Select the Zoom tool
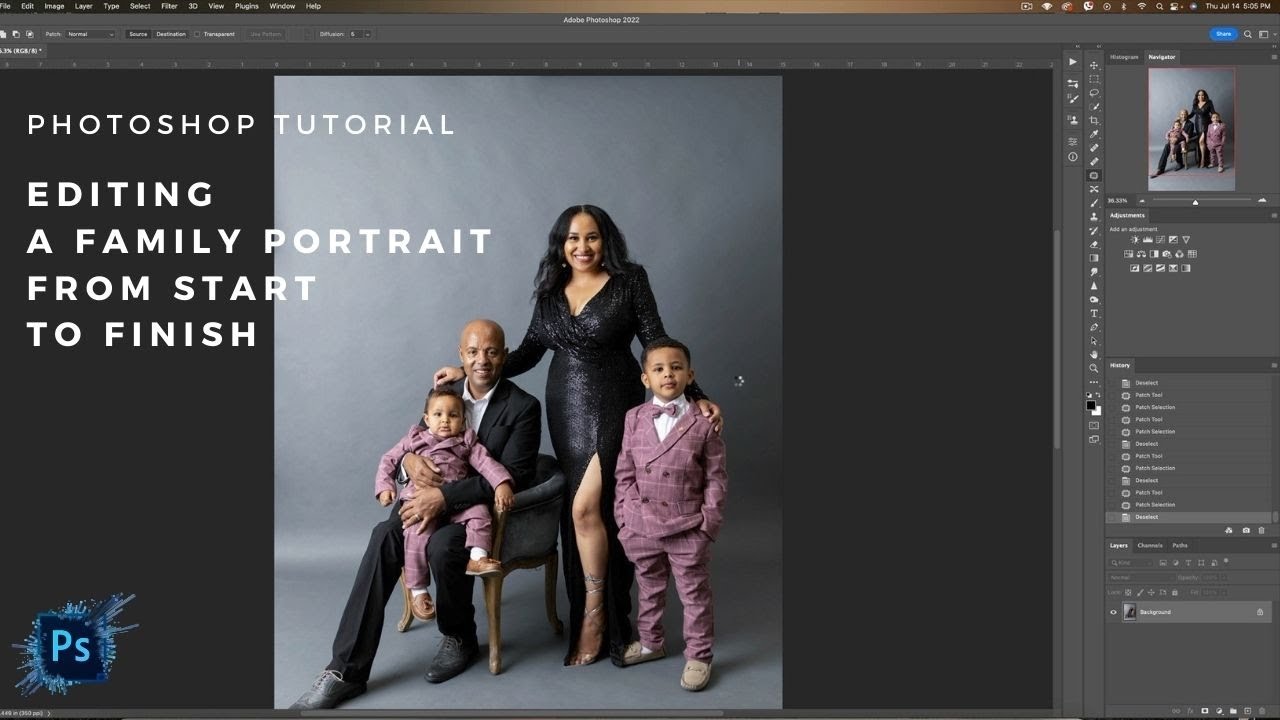This screenshot has height=720, width=1280. 1094,368
